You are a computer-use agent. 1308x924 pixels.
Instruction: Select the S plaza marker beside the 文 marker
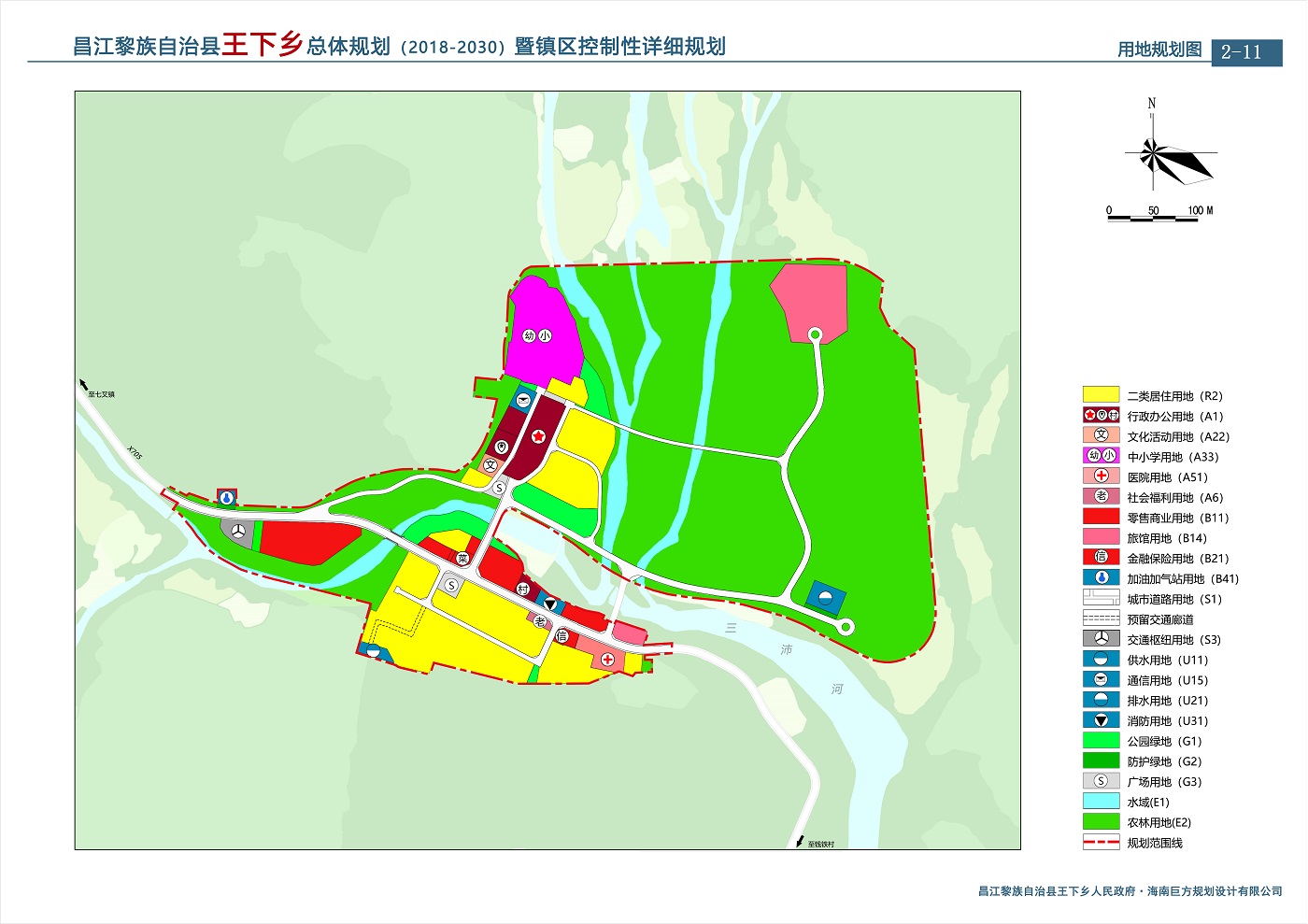(x=499, y=488)
